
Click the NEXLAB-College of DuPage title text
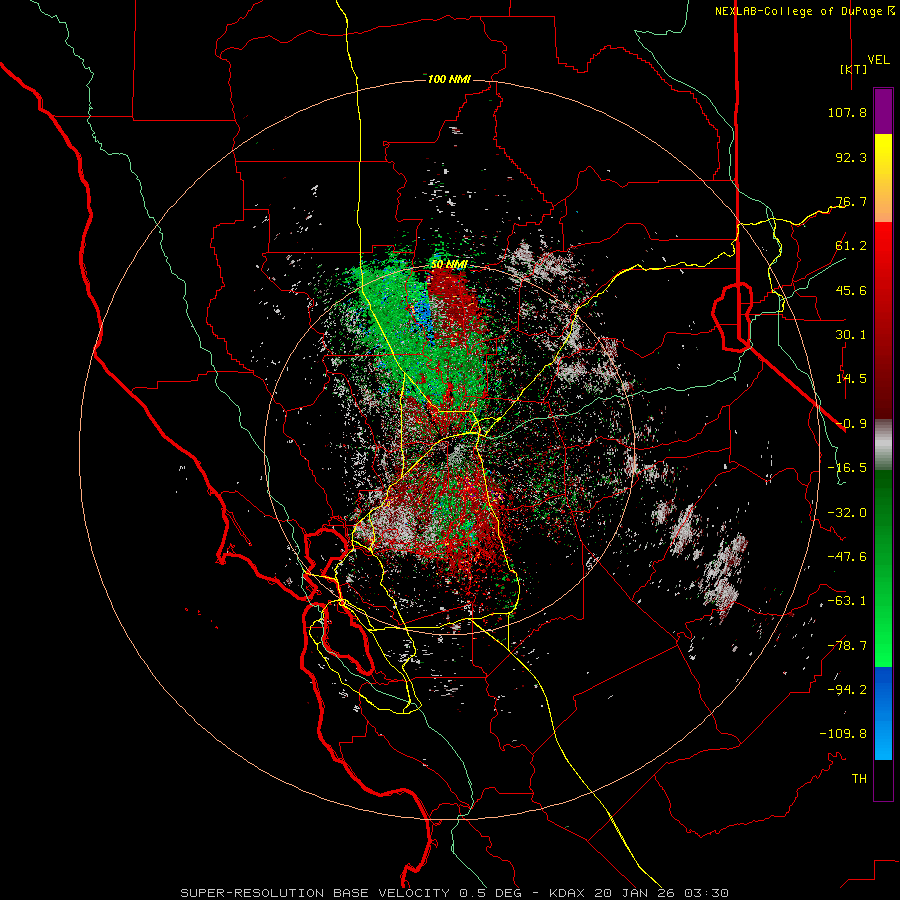[x=798, y=11]
